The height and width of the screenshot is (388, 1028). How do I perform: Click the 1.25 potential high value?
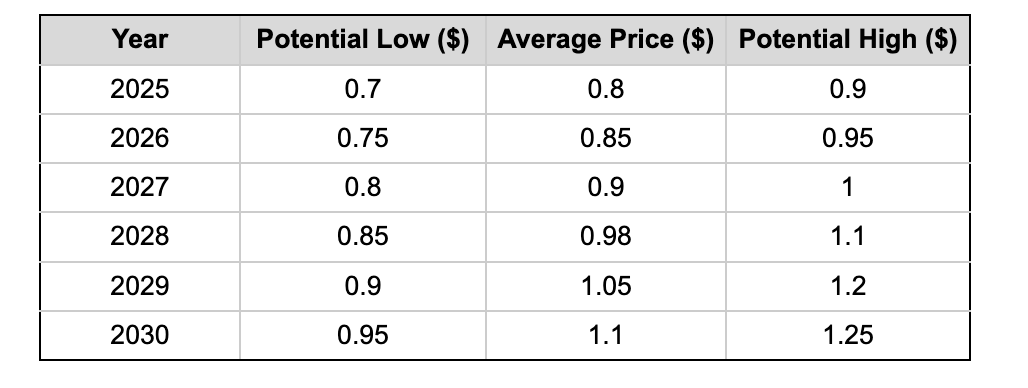coord(848,335)
